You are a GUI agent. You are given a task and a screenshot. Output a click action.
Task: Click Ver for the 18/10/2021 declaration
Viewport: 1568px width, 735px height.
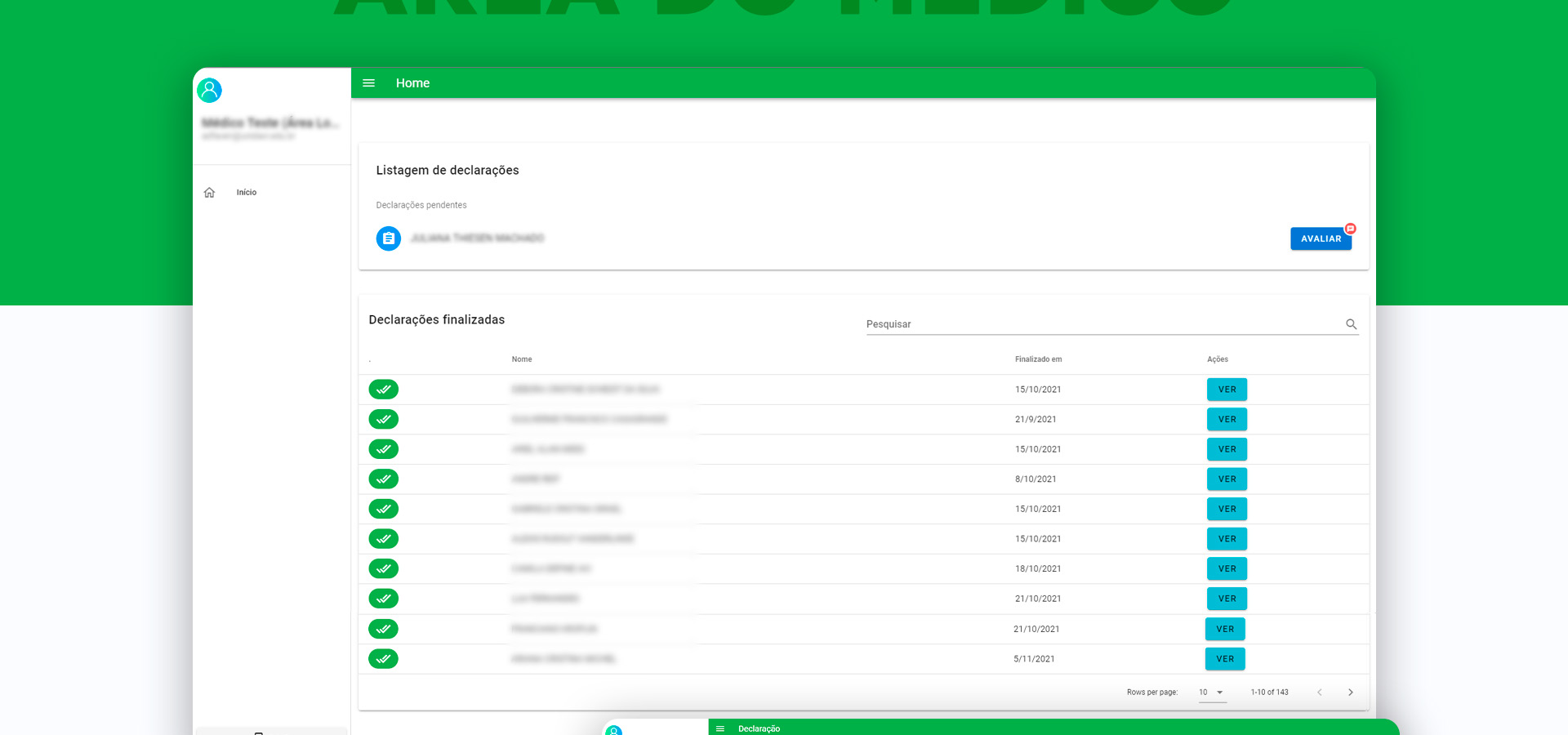pos(1227,569)
